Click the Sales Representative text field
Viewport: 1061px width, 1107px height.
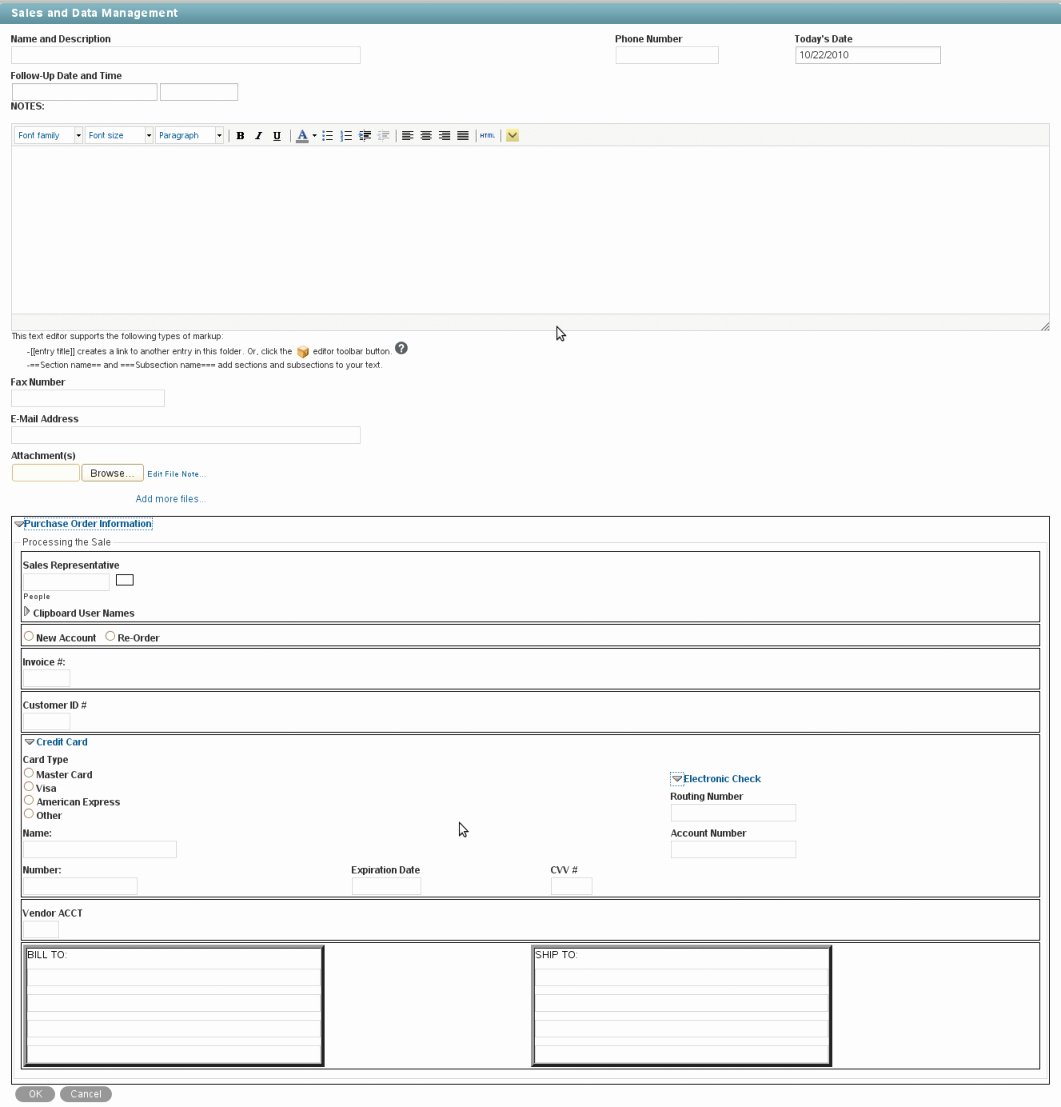(66, 582)
